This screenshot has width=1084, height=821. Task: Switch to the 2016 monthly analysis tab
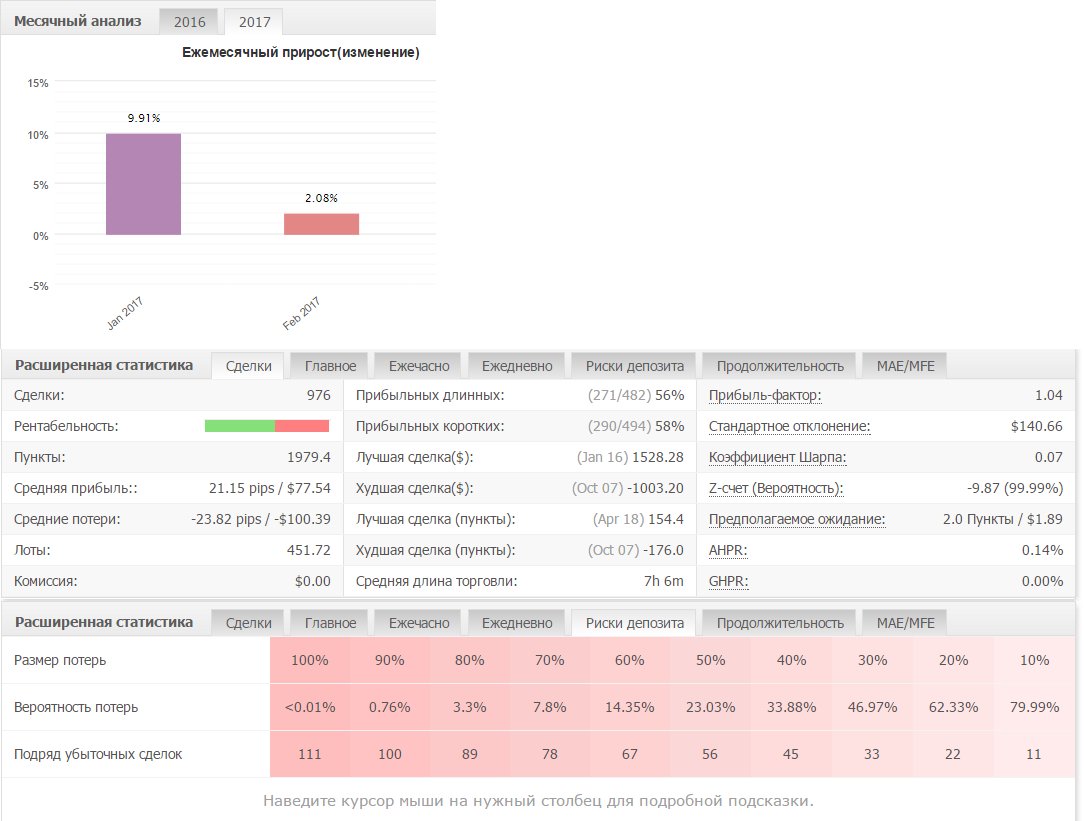click(x=189, y=21)
